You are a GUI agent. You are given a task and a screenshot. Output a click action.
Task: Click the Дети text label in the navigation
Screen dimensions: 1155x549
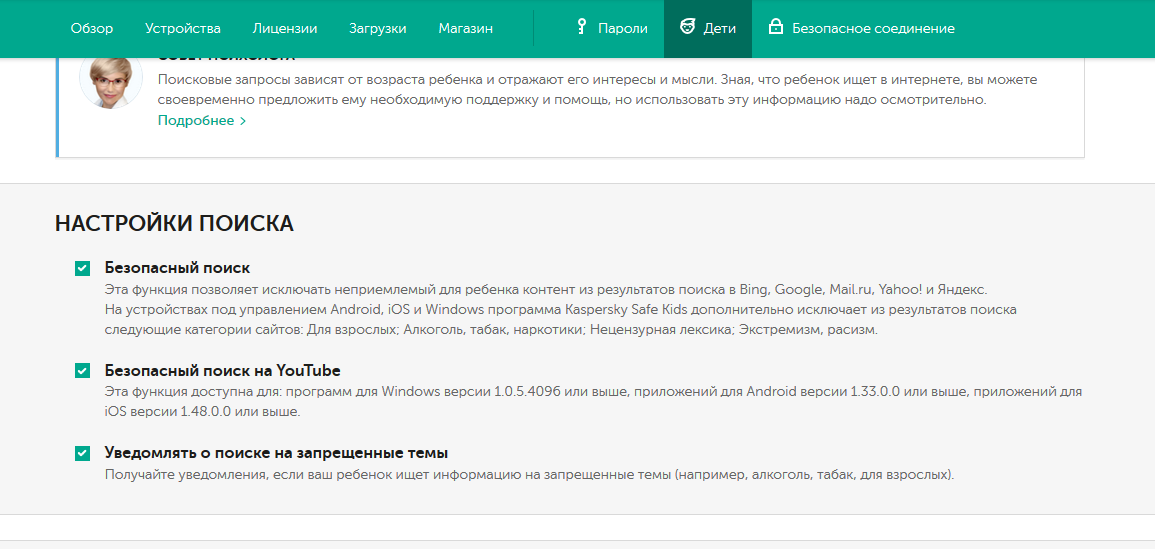pyautogui.click(x=720, y=28)
